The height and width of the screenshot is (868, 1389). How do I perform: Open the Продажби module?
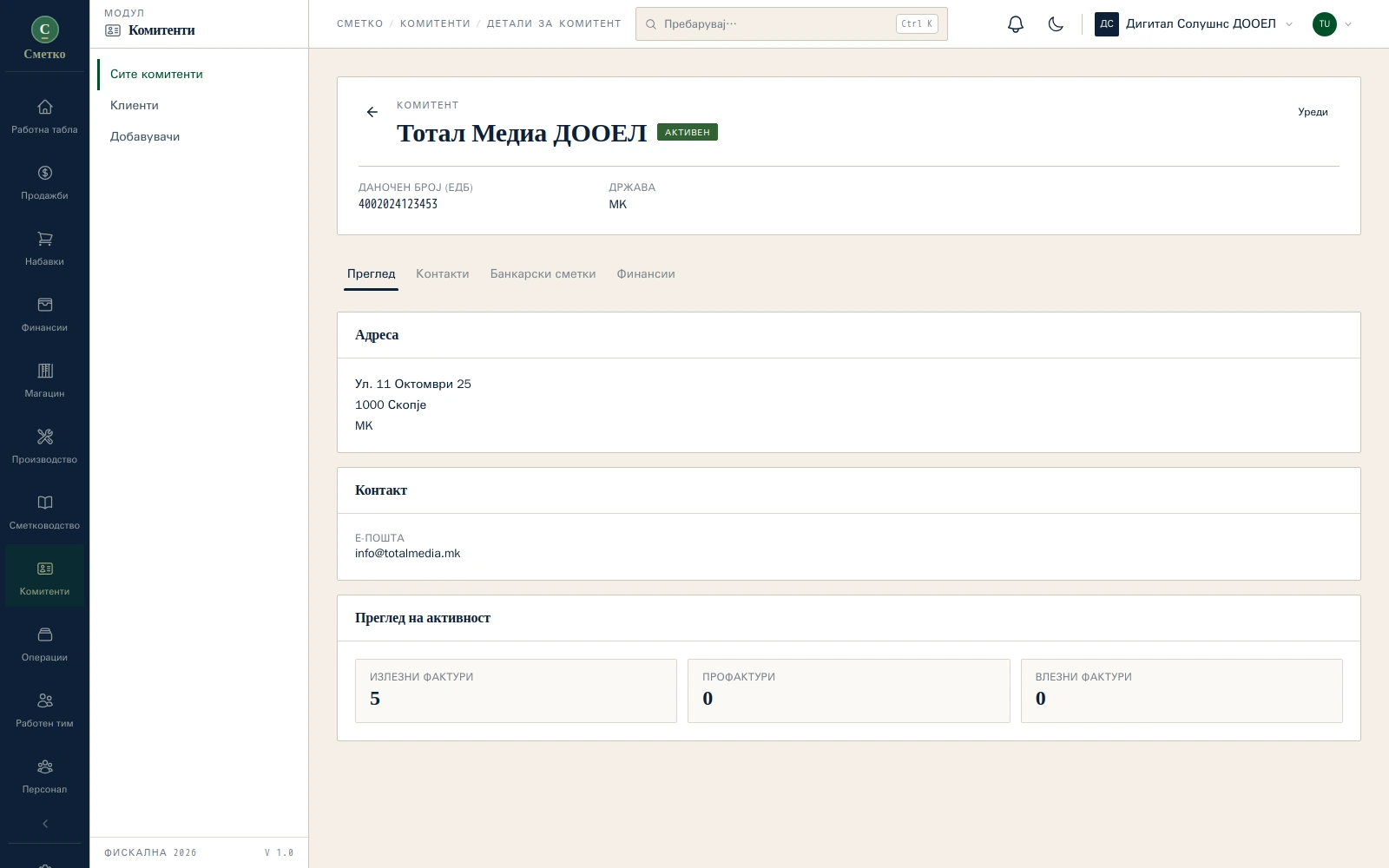tap(44, 182)
